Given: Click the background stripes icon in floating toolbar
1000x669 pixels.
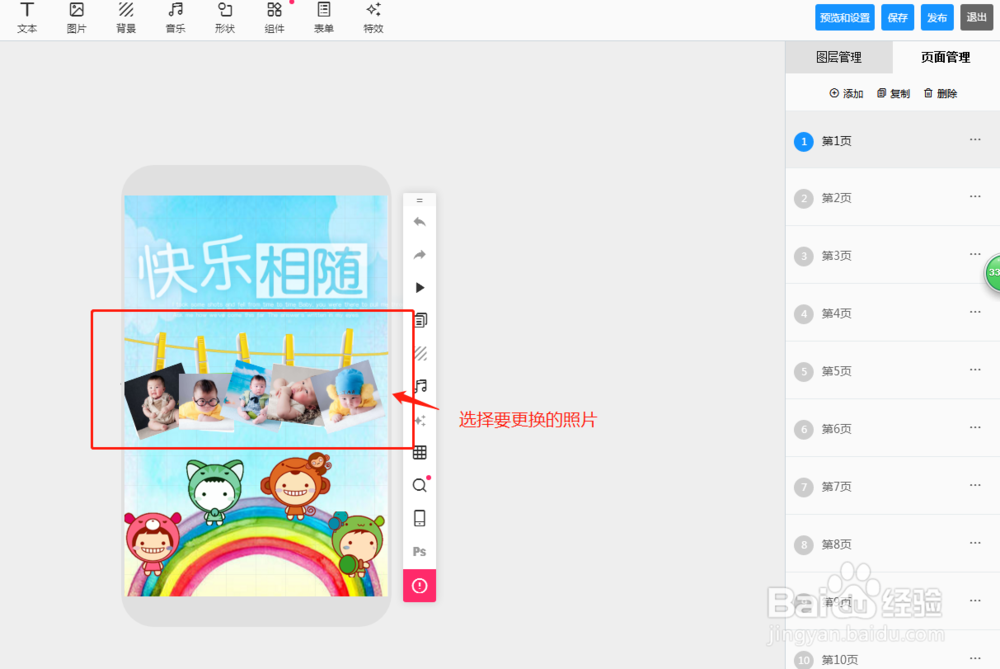Looking at the screenshot, I should (420, 353).
